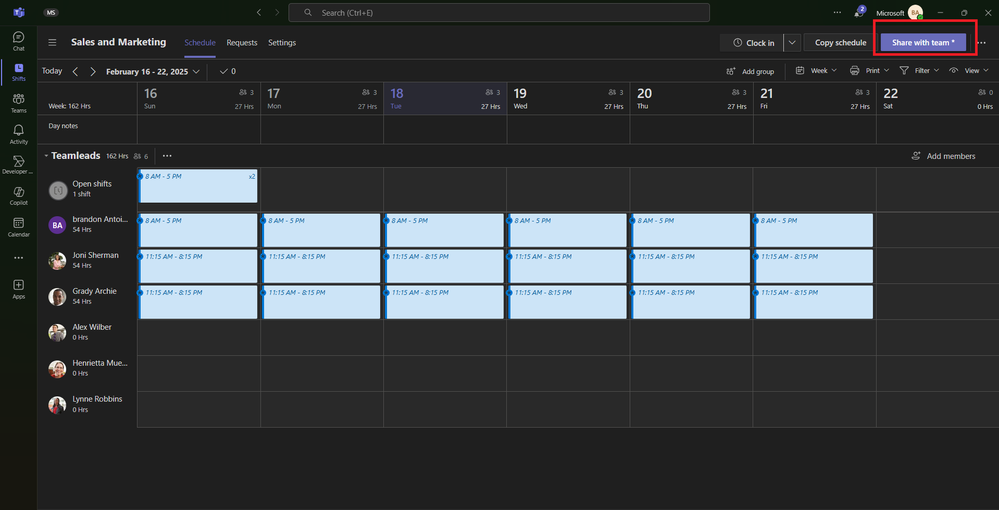Open title bar settings and more ellipsis
999x510 pixels.
coord(837,12)
